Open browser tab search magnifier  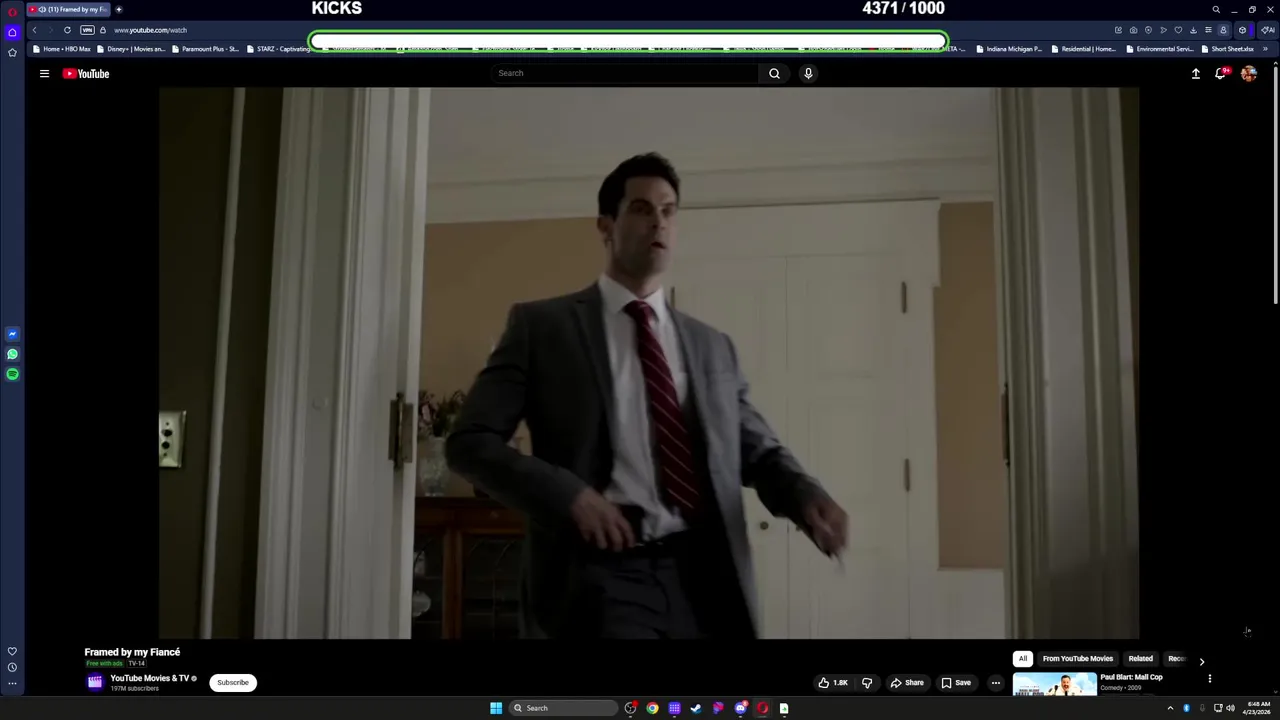pyautogui.click(x=1216, y=10)
